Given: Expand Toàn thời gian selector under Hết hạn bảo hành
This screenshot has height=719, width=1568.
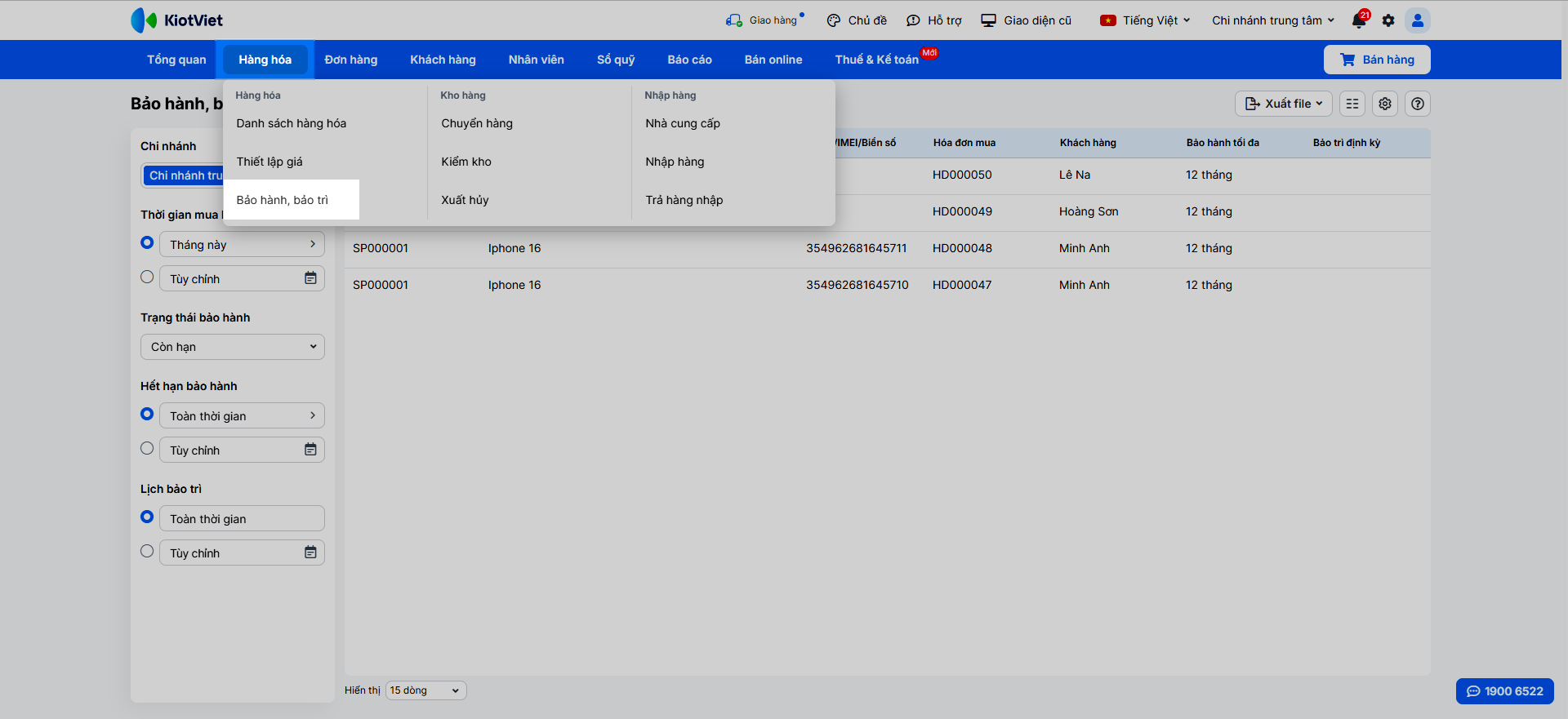Looking at the screenshot, I should [x=242, y=415].
